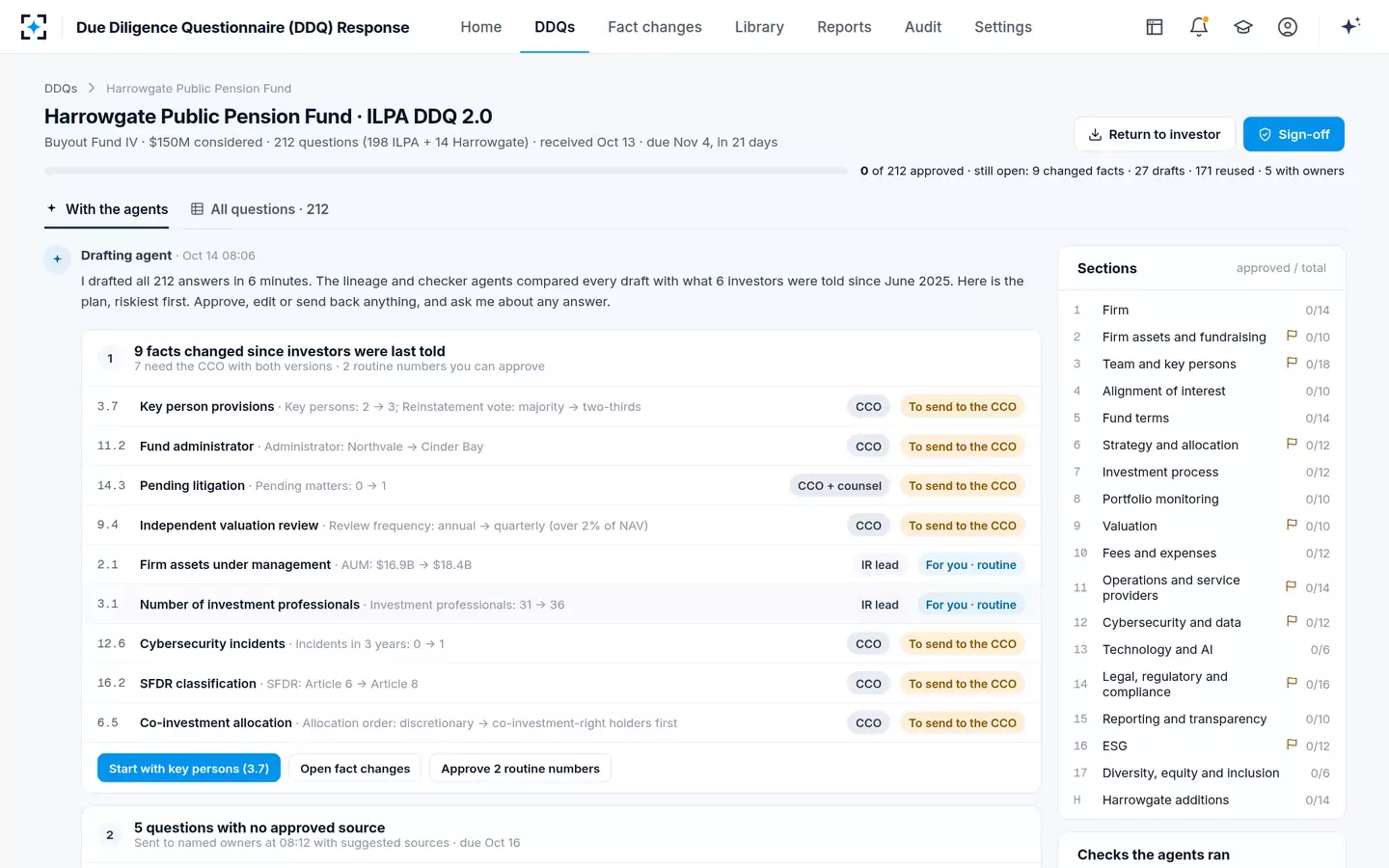The width and height of the screenshot is (1389, 868).
Task: Select Investment process section
Action: (1201, 472)
